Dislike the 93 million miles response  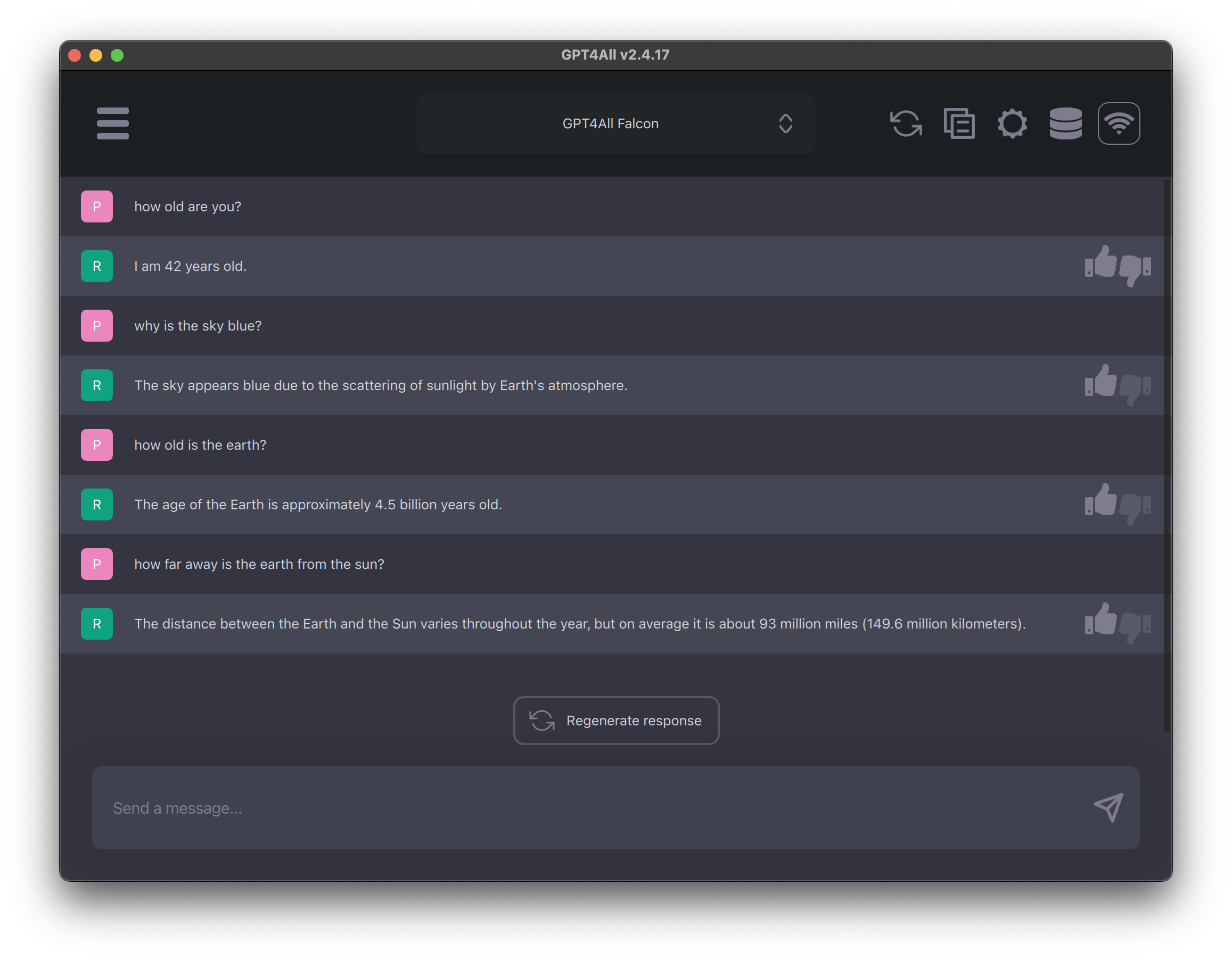(1135, 628)
